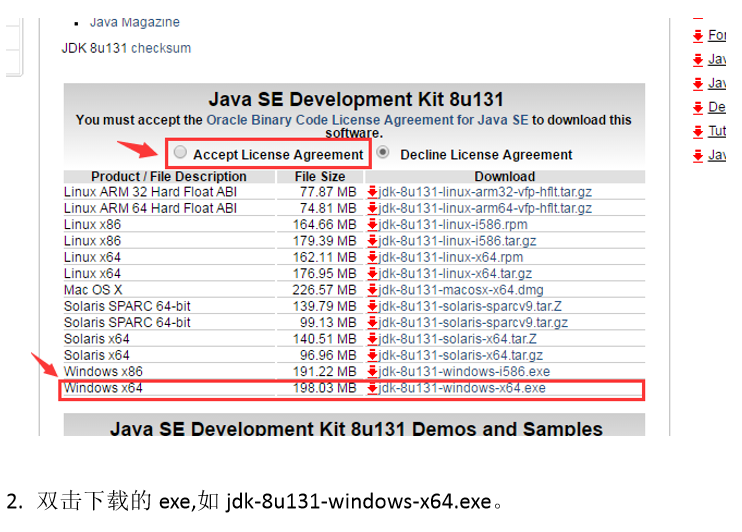Open the sidebar 'De' link
Viewport: 742px width, 532px height.
coord(717,107)
